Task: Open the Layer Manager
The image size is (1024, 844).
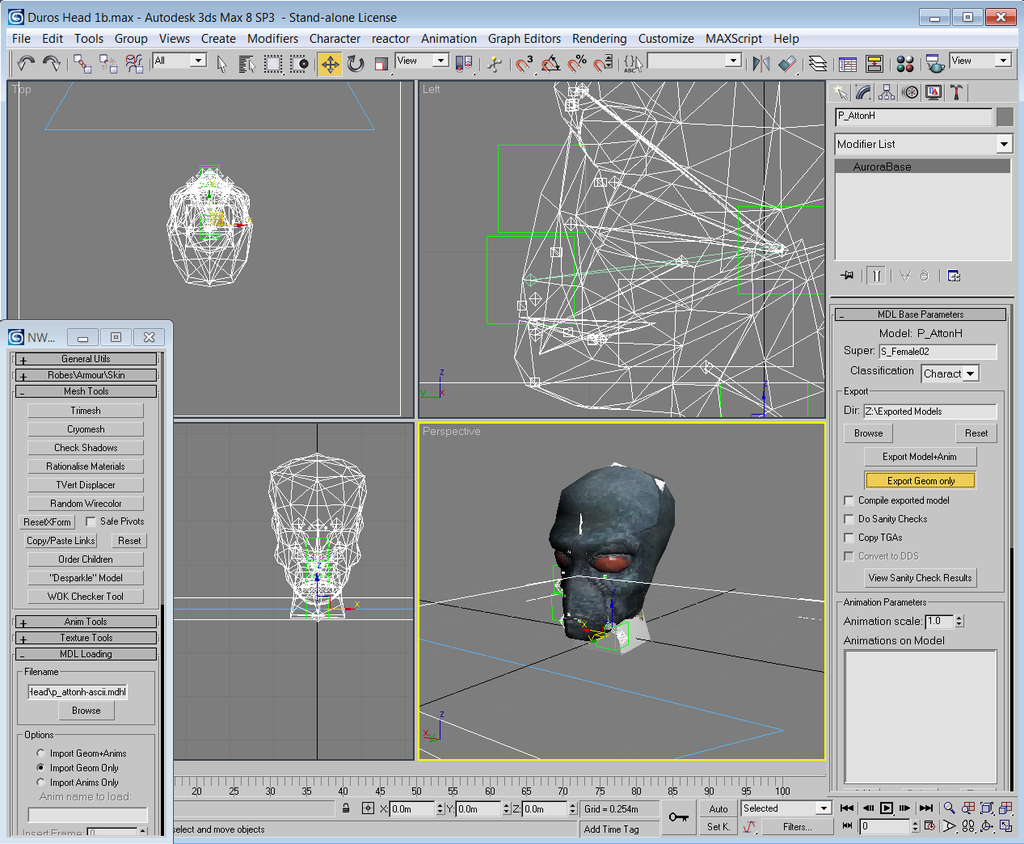Action: [818, 63]
